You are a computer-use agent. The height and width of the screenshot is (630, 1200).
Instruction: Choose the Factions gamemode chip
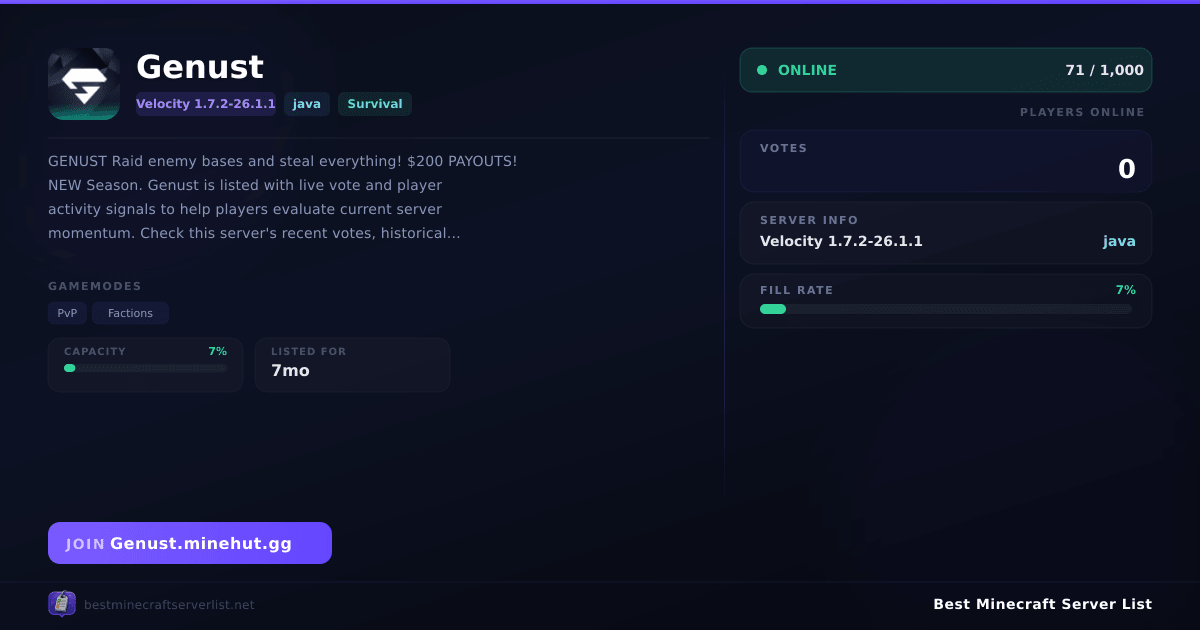point(130,313)
